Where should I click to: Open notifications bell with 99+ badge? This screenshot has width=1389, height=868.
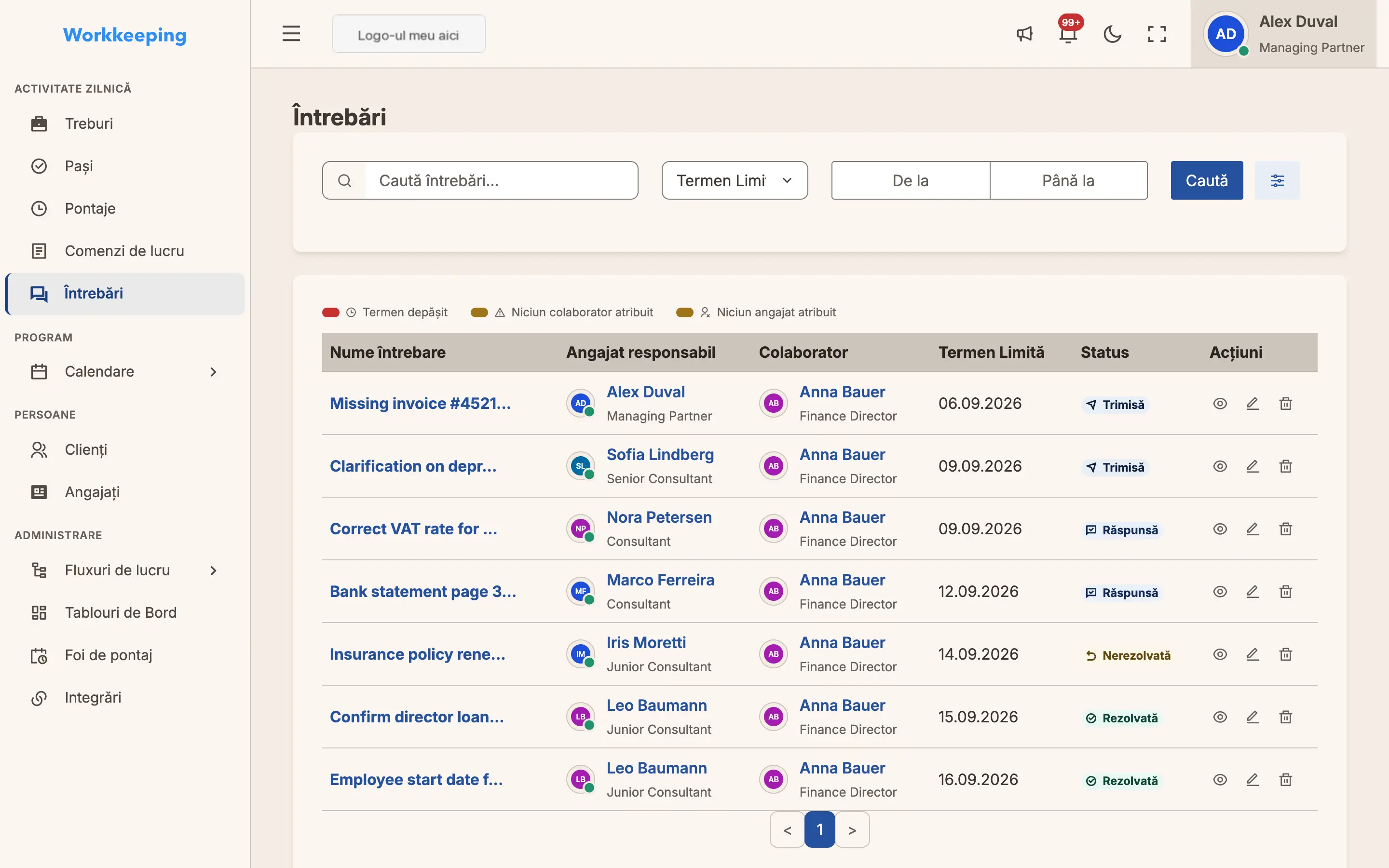pos(1068,34)
